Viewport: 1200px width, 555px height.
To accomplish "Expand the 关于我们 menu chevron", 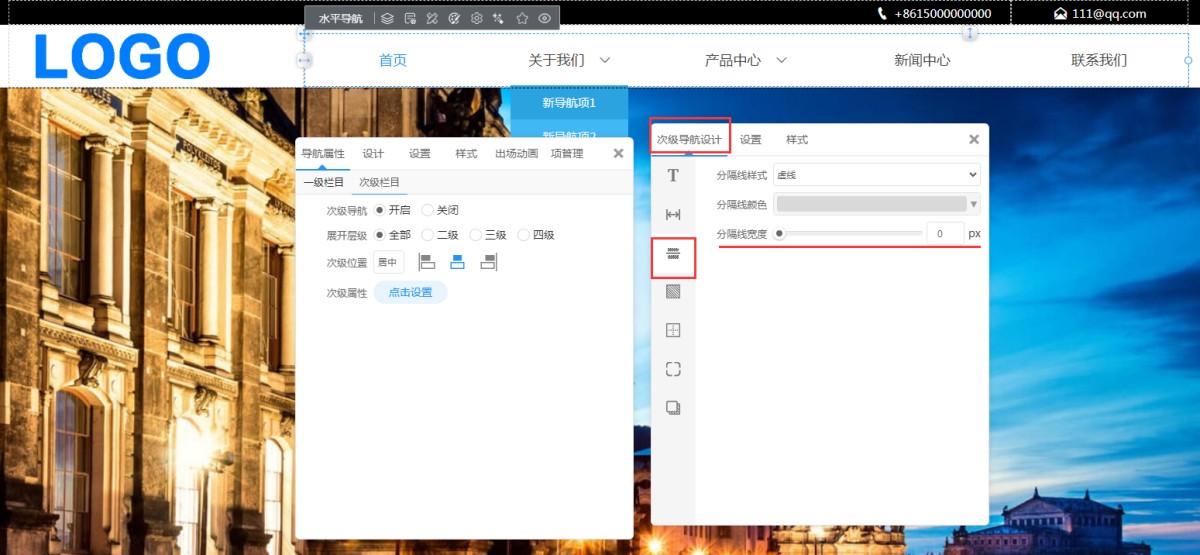I will (606, 60).
